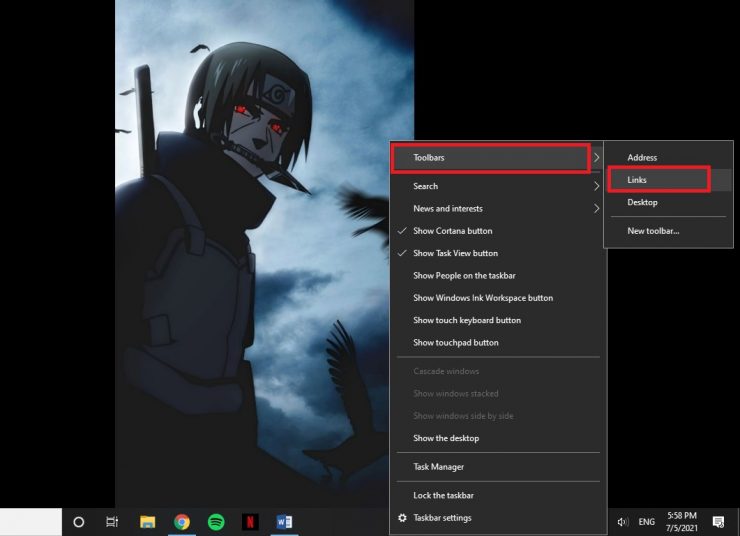Open the notification Action Center icon
Image resolution: width=740 pixels, height=536 pixels.
(x=718, y=522)
